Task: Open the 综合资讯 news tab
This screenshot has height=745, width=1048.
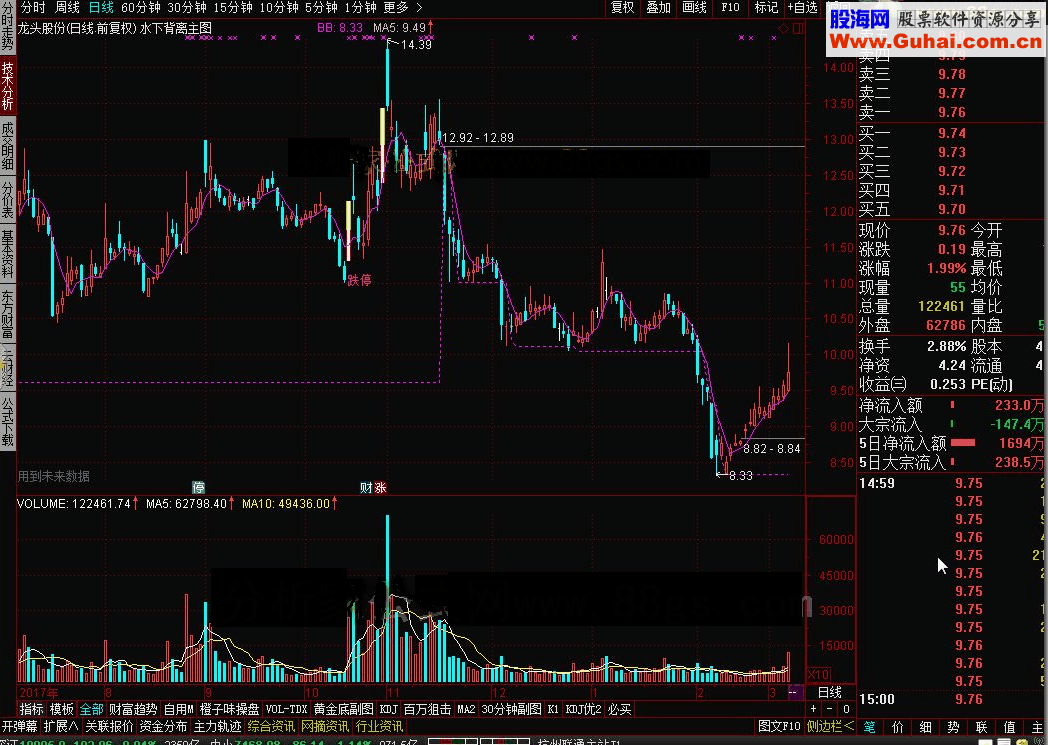Action: [x=271, y=726]
